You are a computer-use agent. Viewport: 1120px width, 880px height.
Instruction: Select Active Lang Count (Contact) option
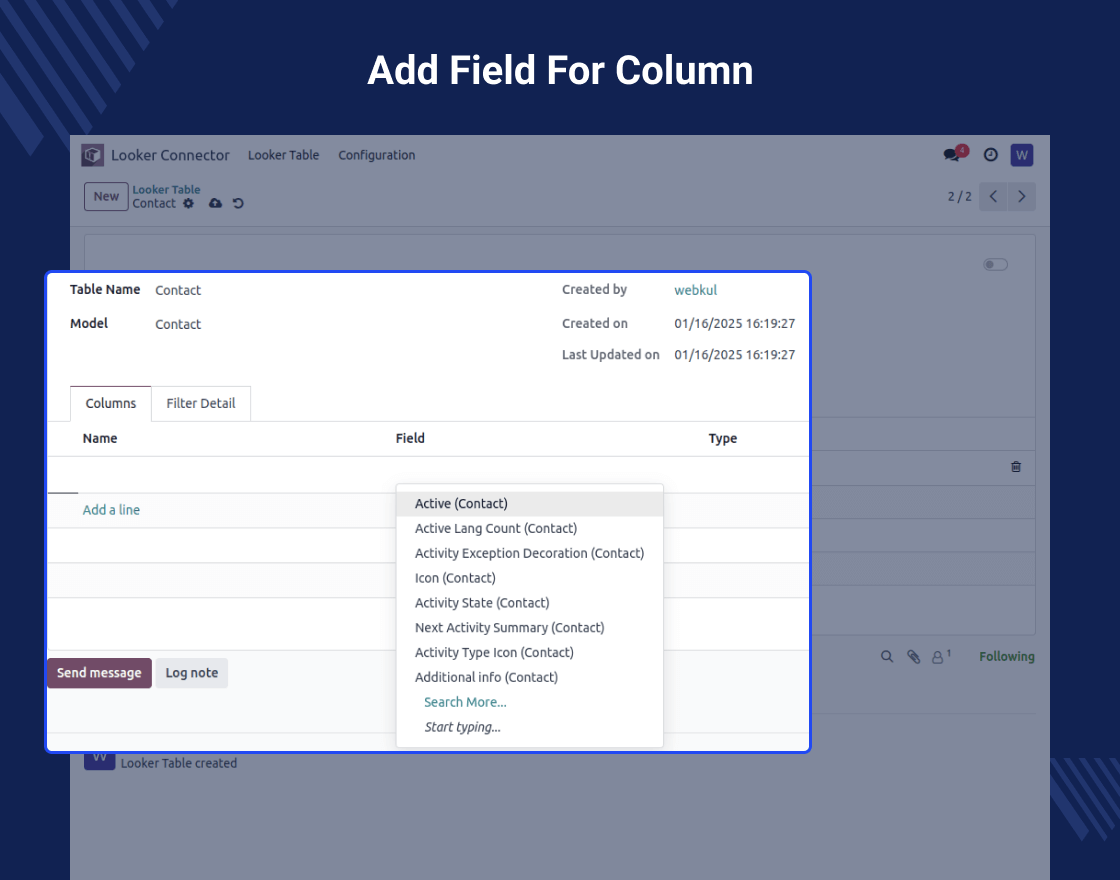tap(529, 529)
